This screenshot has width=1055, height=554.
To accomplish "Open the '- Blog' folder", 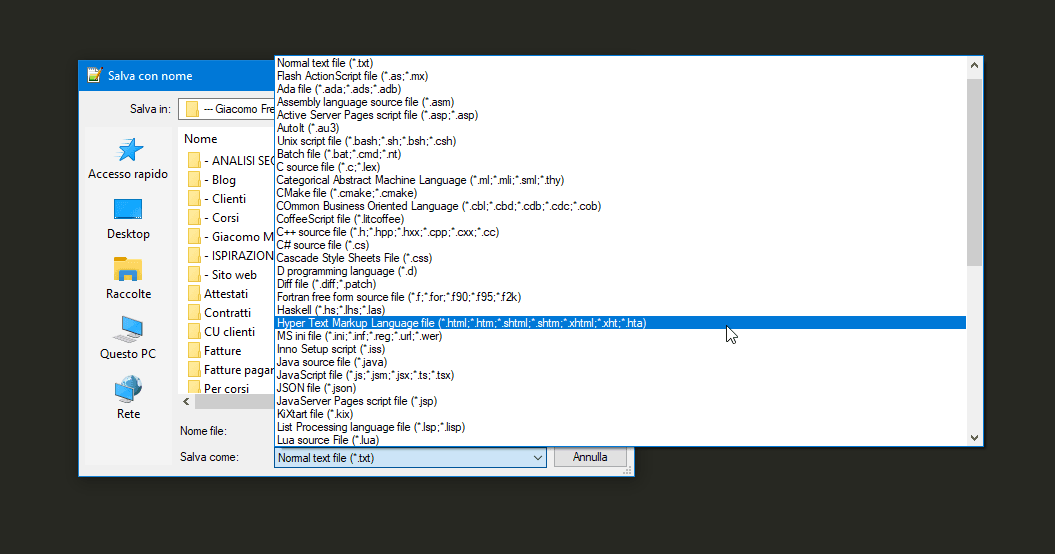I will pyautogui.click(x=212, y=180).
